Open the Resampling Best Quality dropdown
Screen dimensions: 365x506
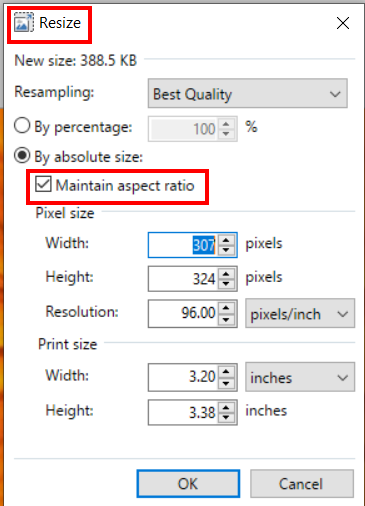(x=248, y=93)
